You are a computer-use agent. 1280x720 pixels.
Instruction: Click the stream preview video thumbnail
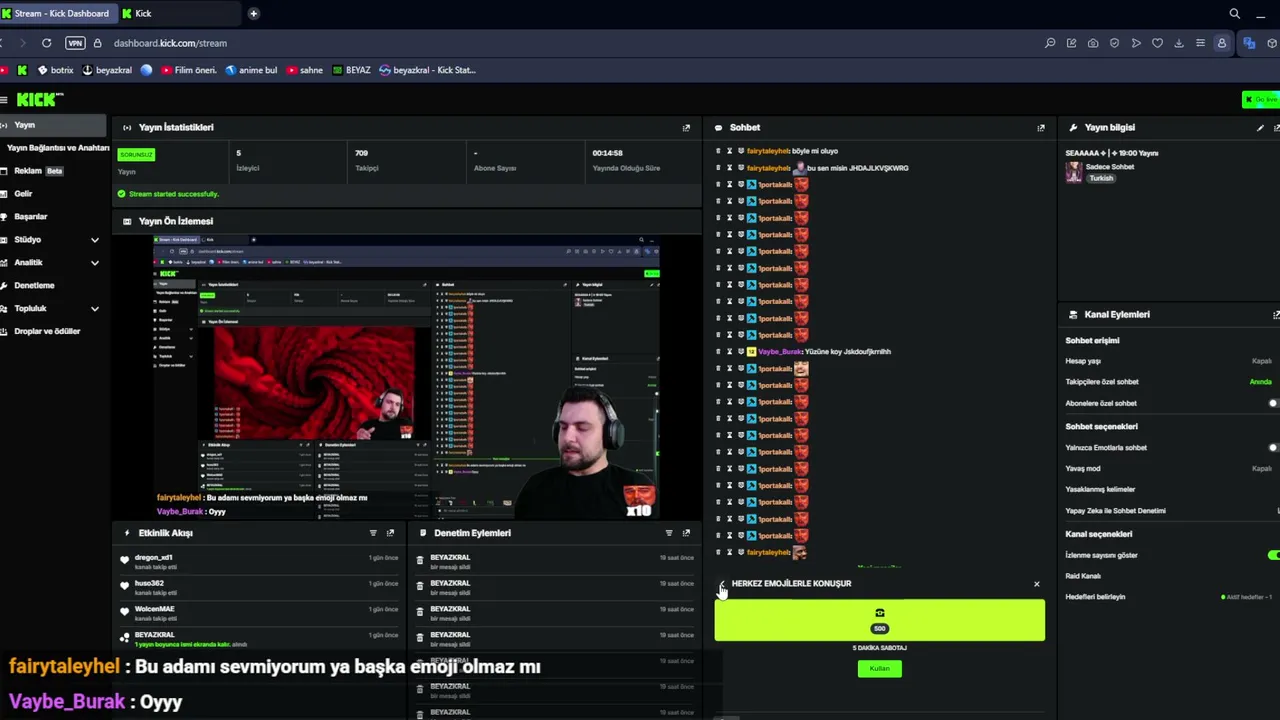coord(407,378)
